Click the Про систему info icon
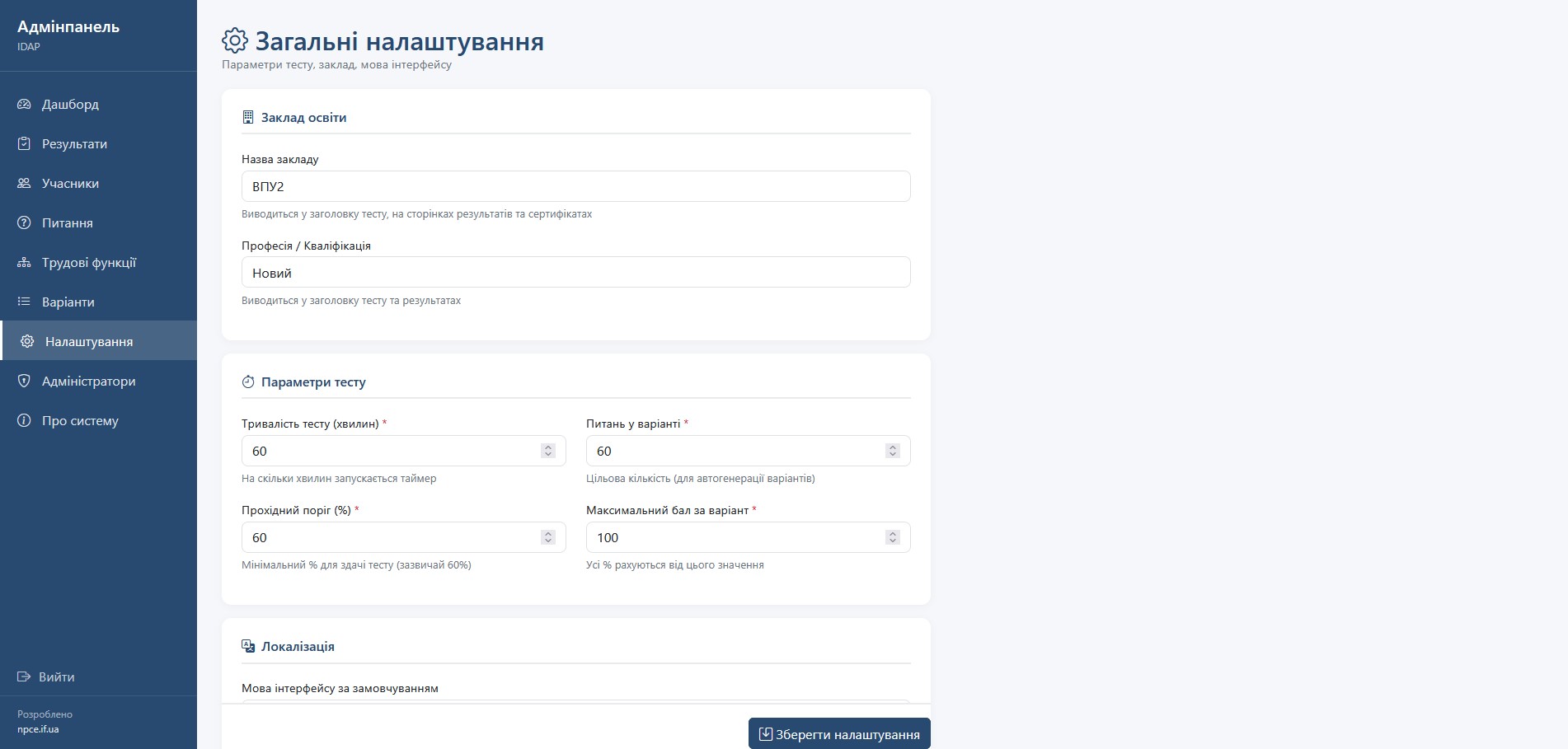1568x749 pixels. coord(24,421)
